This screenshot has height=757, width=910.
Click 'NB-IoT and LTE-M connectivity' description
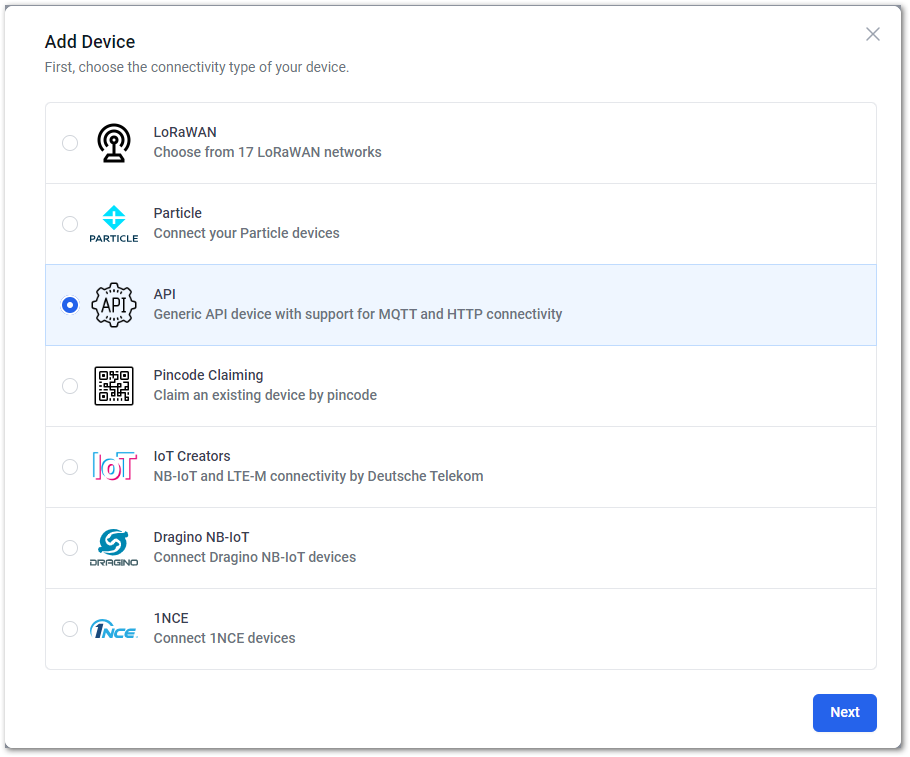pyautogui.click(x=319, y=476)
